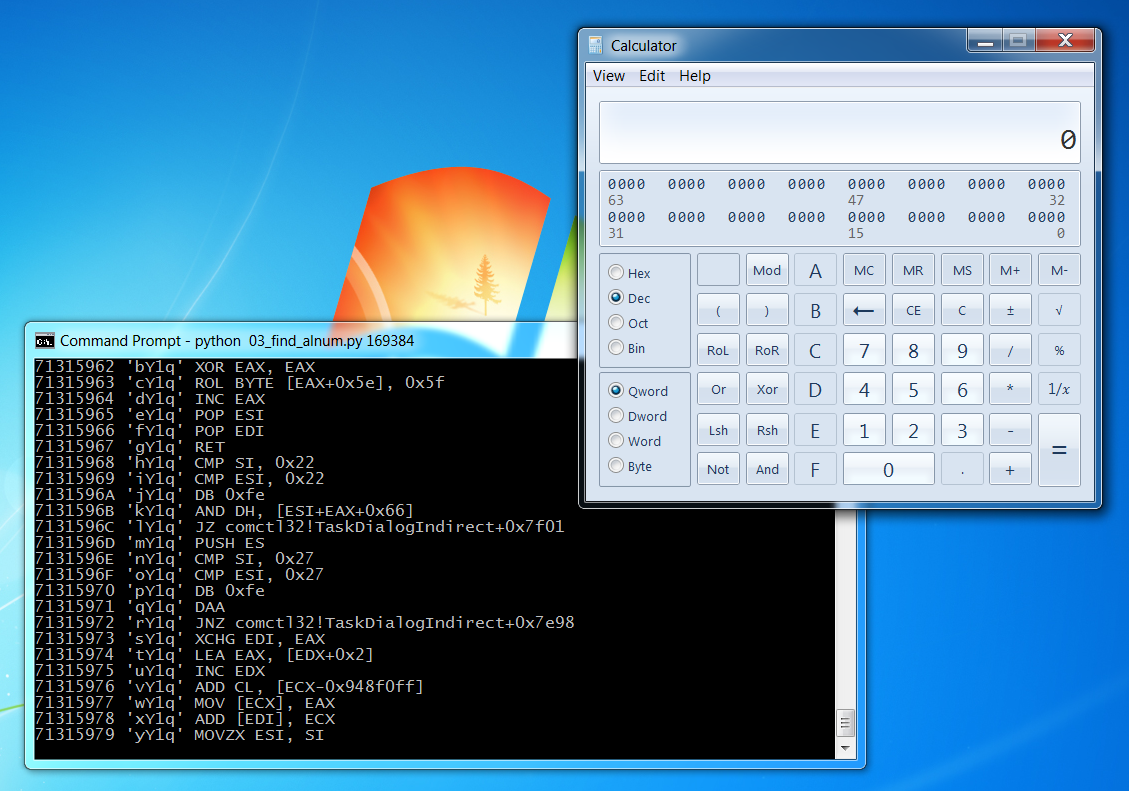The height and width of the screenshot is (791, 1129).
Task: Click the M- button
Action: point(1058,270)
